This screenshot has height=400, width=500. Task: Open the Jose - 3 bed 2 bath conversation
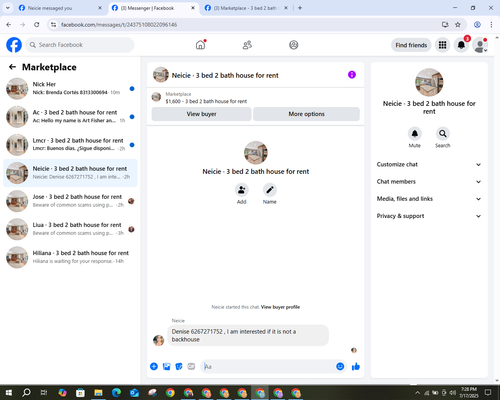(70, 201)
